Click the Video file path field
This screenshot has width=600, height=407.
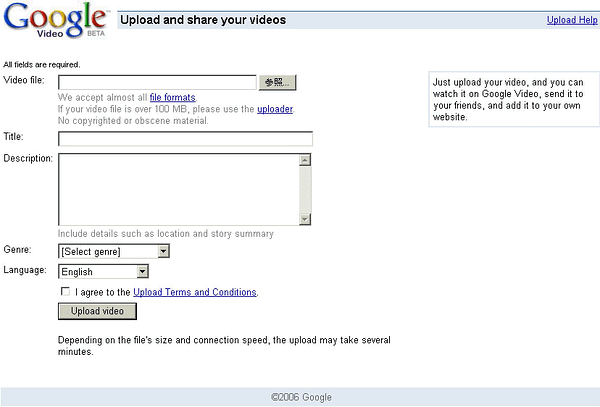pos(157,82)
